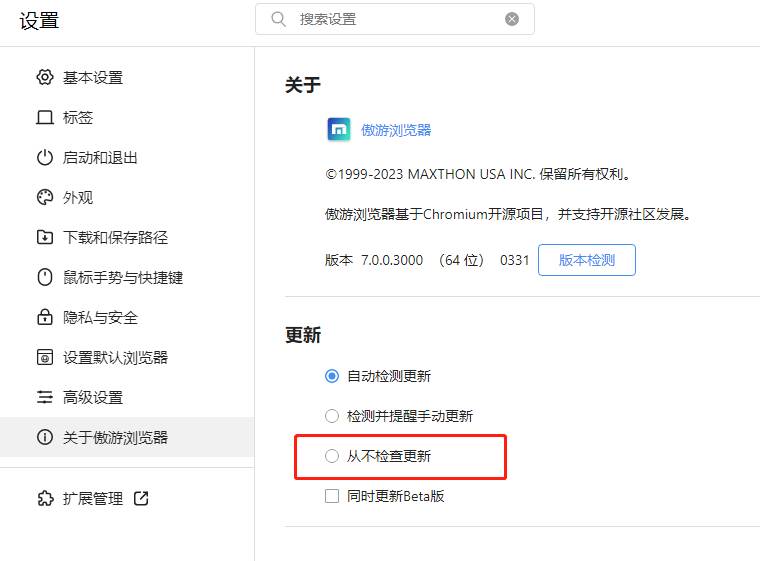Open 启动和退出 settings section
Screen dimensions: 760x561
coord(127,158)
